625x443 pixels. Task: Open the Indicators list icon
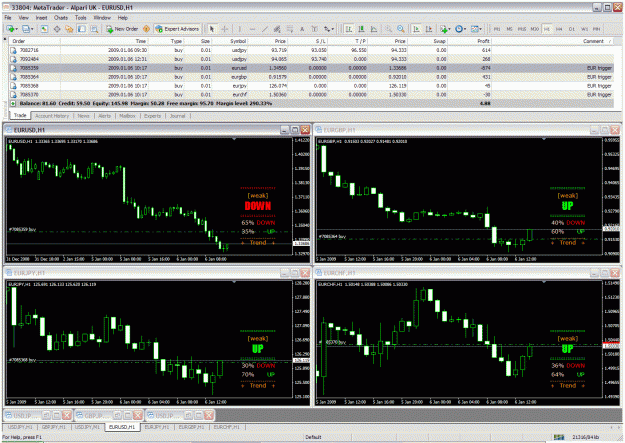[444, 29]
